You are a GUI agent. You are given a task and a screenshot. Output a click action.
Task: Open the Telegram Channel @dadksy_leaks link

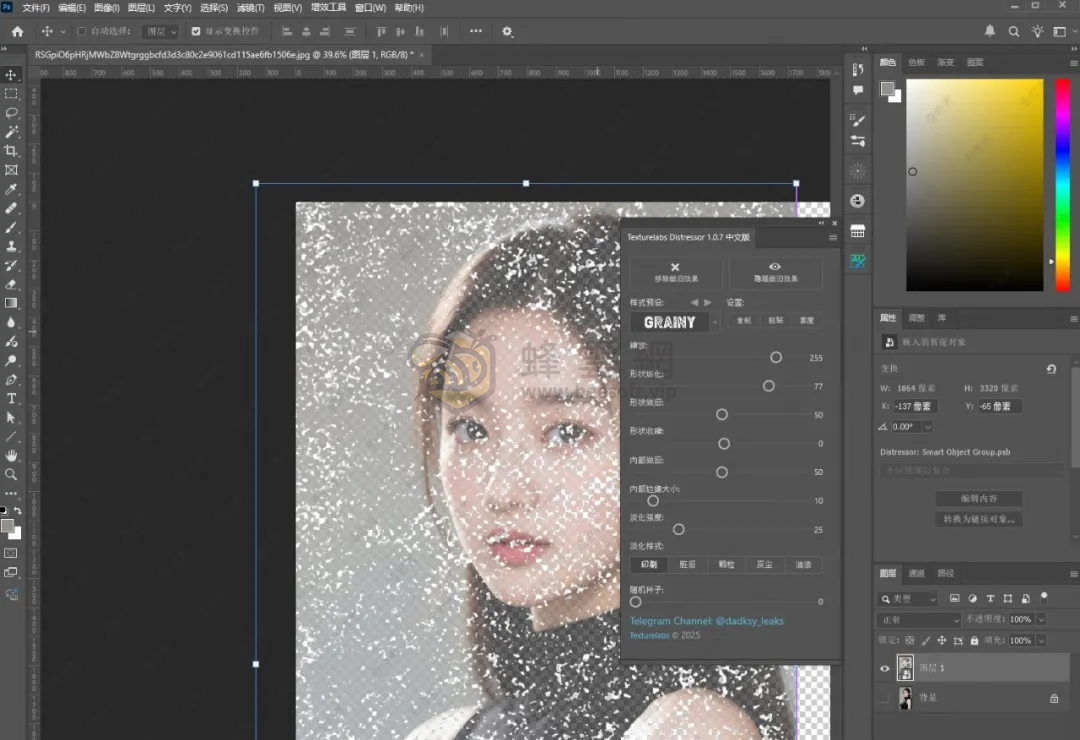tap(707, 621)
